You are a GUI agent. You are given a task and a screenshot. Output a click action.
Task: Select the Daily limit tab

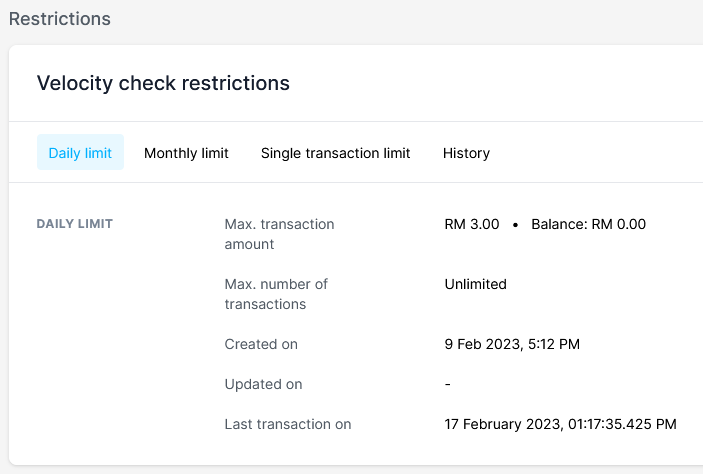(80, 153)
